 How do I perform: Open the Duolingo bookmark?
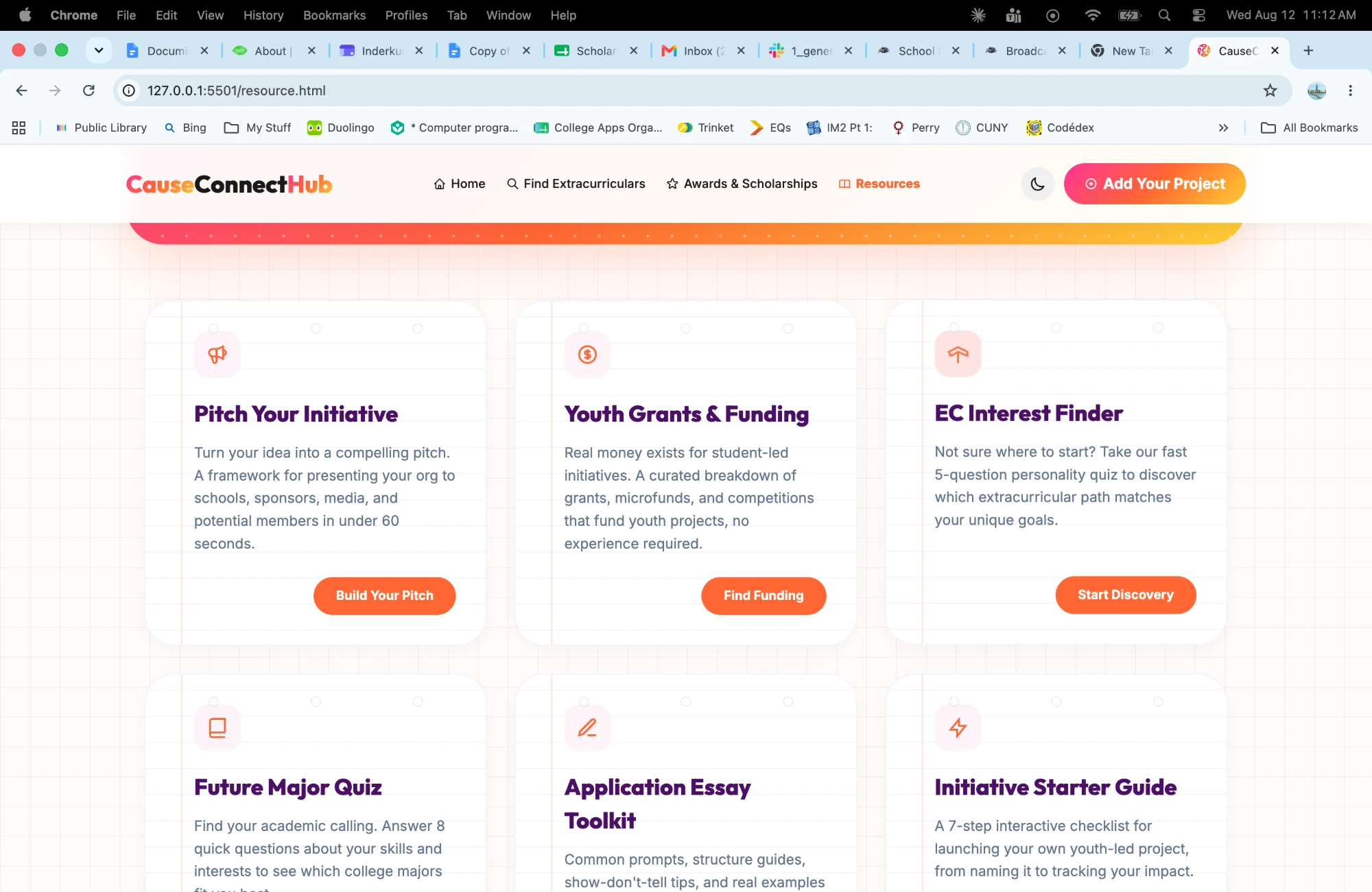[341, 128]
